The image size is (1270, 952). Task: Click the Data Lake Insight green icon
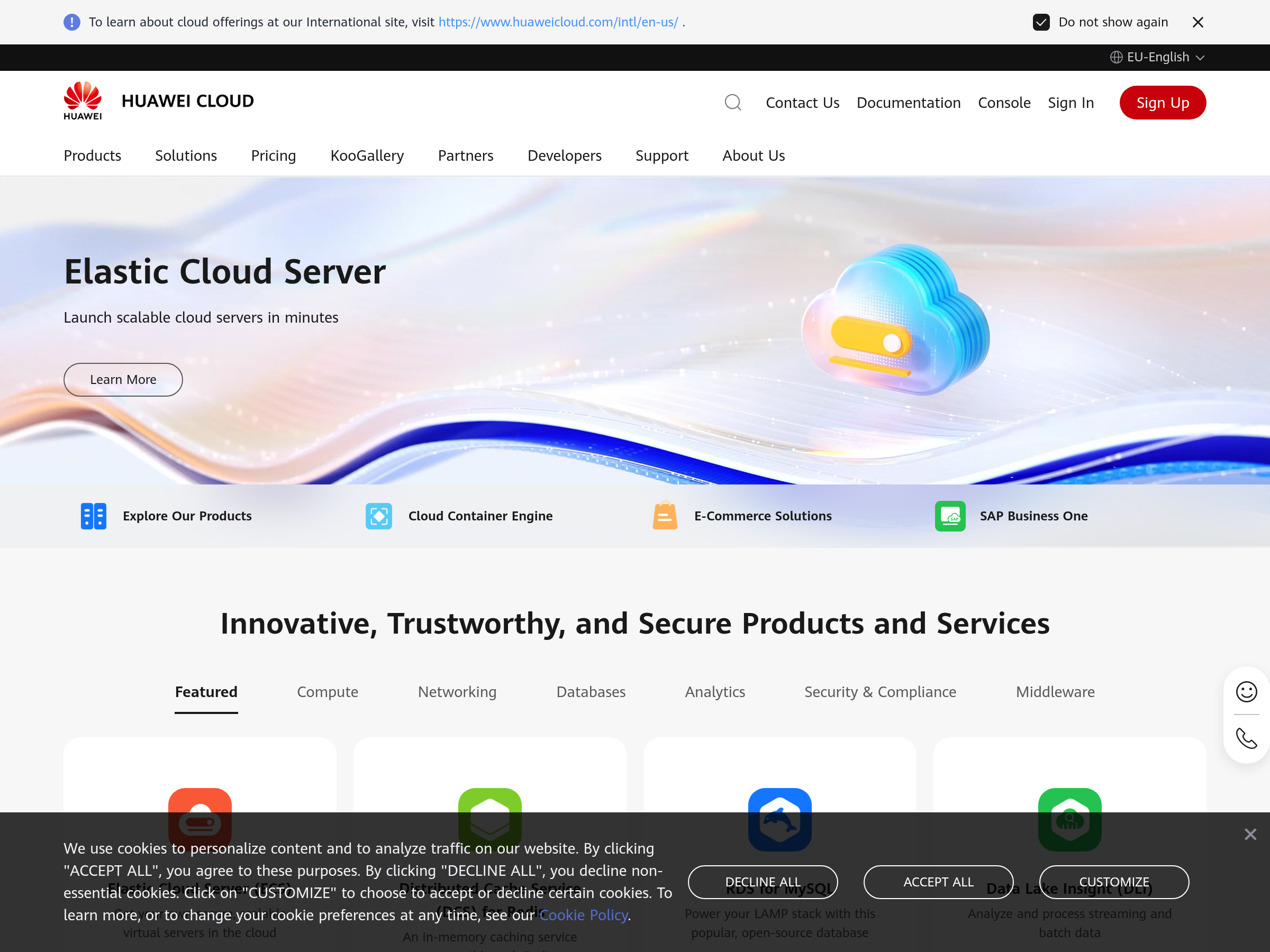pos(1069,819)
